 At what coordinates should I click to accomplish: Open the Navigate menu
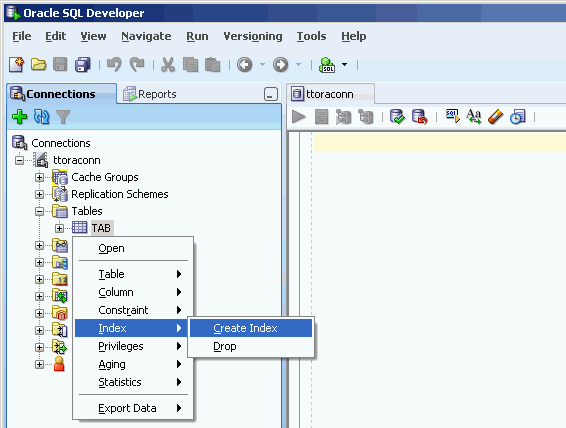pos(146,36)
